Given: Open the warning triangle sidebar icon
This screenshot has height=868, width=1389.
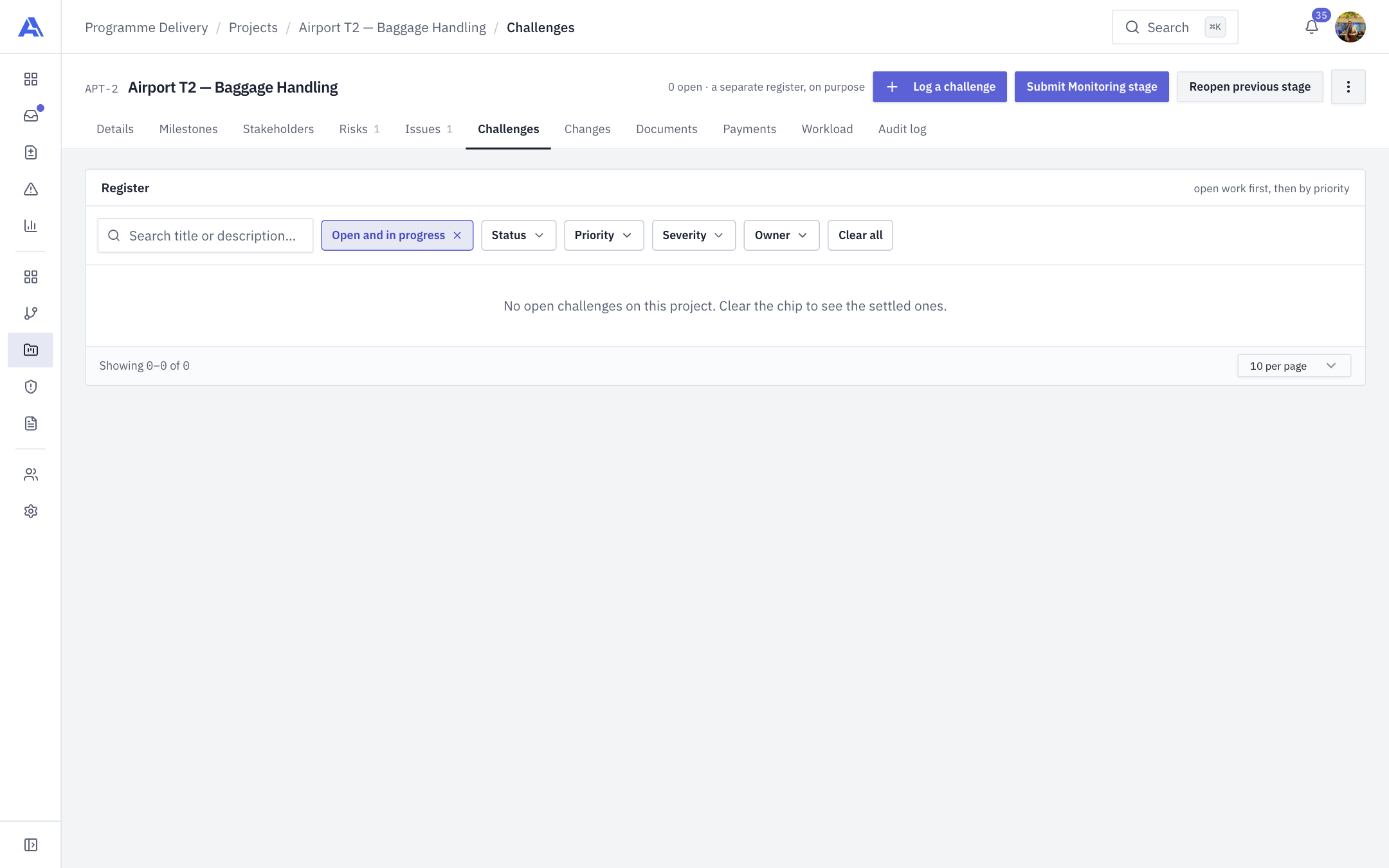Looking at the screenshot, I should pyautogui.click(x=31, y=189).
